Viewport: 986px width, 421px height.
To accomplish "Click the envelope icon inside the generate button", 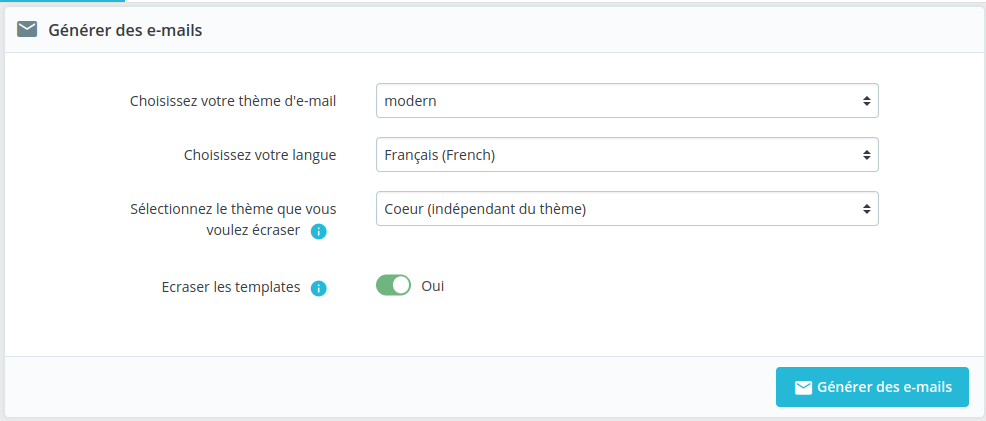I will [x=802, y=388].
